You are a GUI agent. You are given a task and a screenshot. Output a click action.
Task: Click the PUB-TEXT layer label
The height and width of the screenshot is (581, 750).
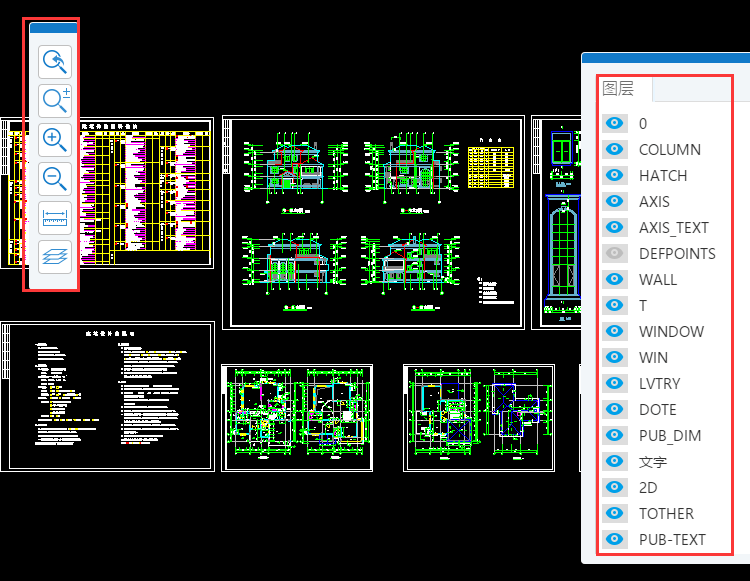point(672,540)
